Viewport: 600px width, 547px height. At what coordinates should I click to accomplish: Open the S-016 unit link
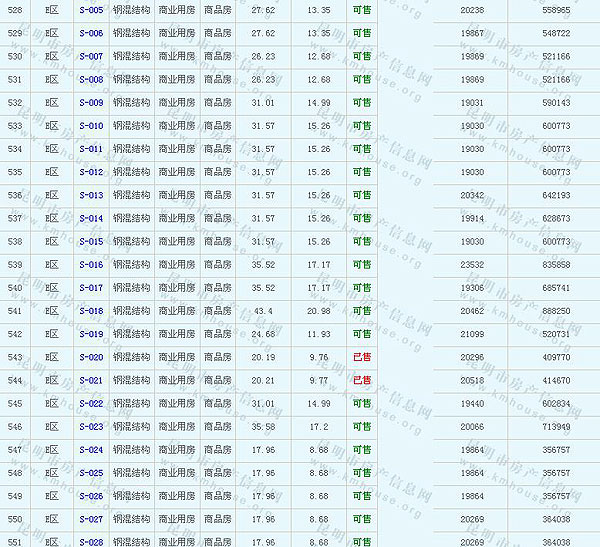point(90,265)
